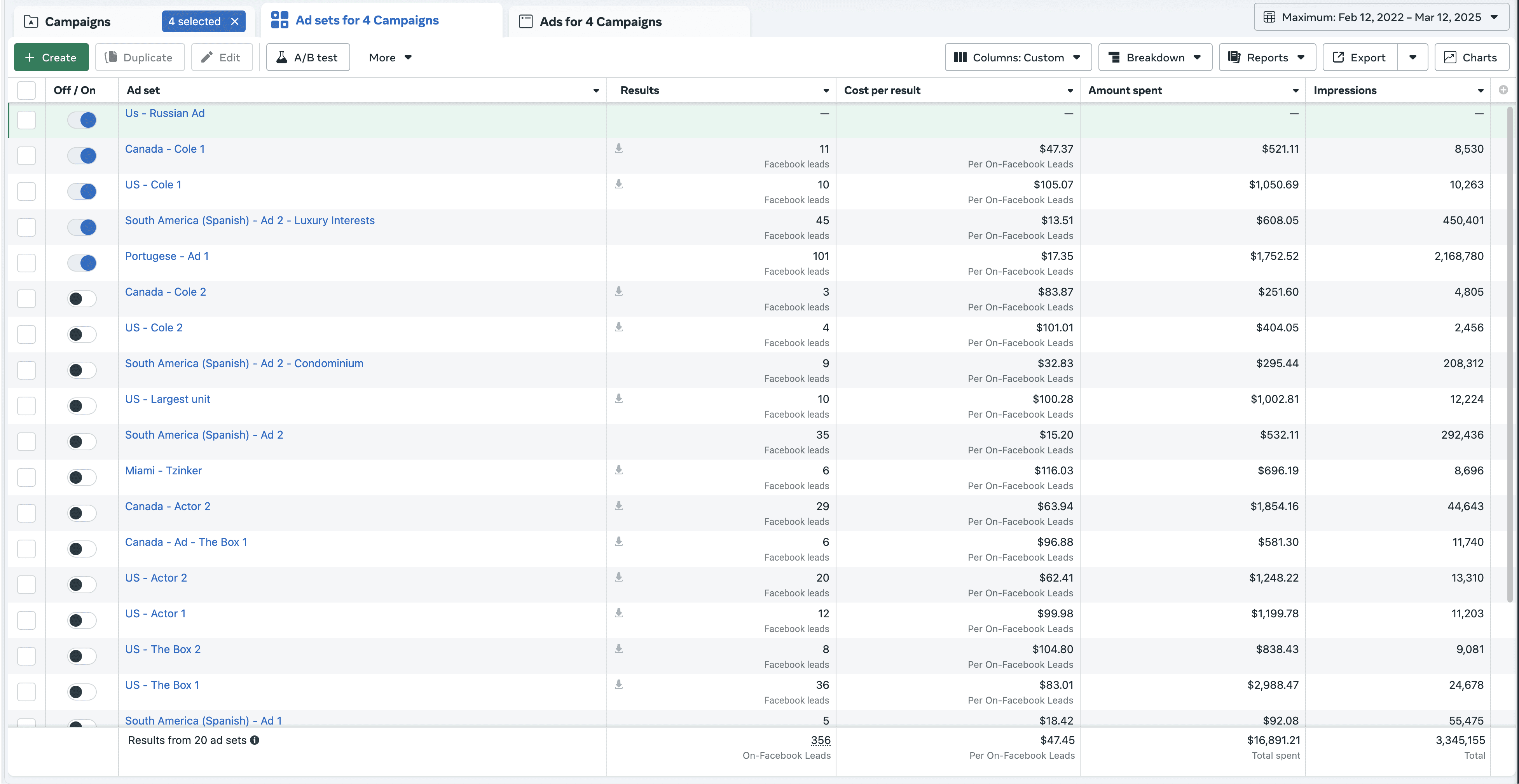Screen dimensions: 1519x784
Task: Open the Canada - Actor 2 ad set link
Action: pyautogui.click(x=168, y=506)
